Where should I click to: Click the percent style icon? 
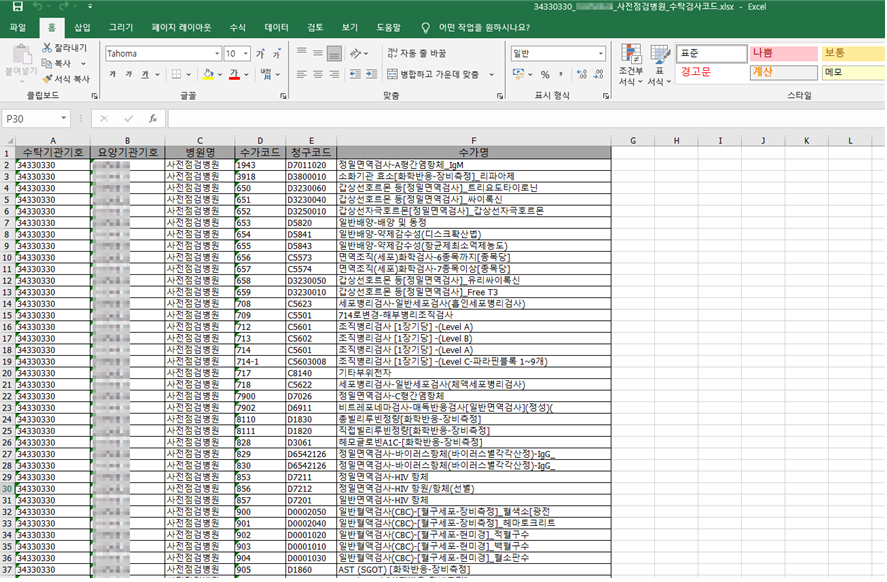(x=545, y=74)
